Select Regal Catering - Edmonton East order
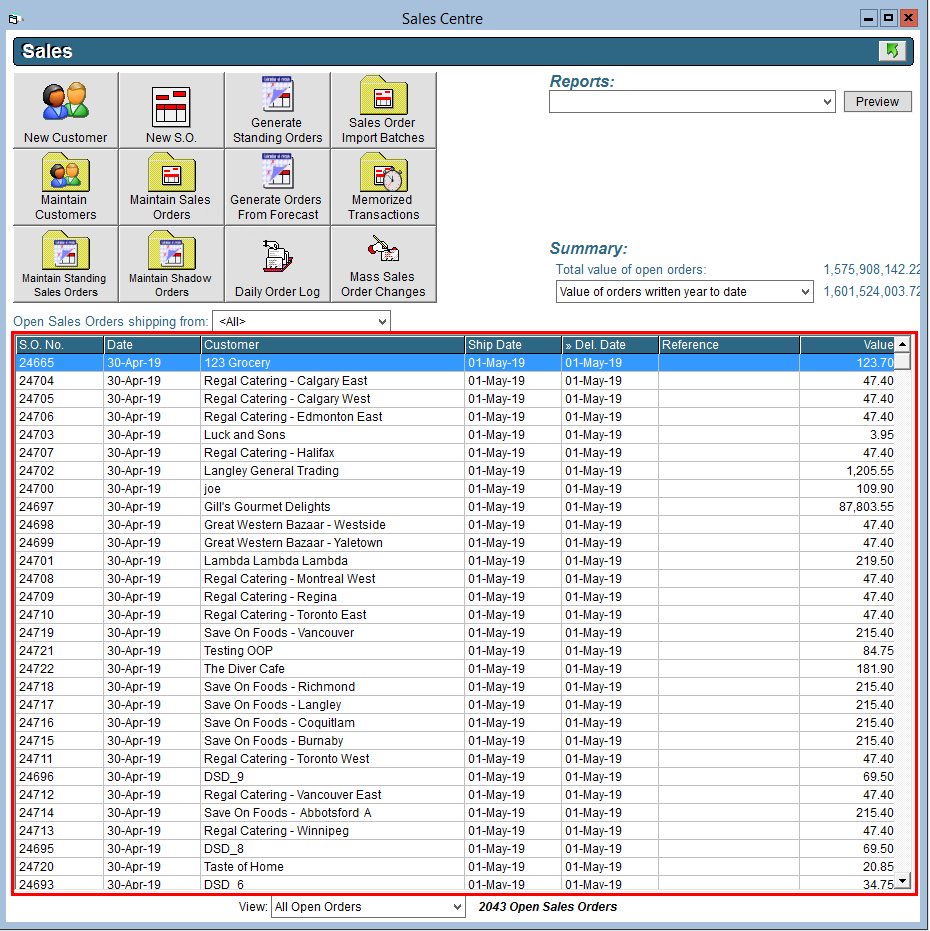930x931 pixels. coord(455,417)
